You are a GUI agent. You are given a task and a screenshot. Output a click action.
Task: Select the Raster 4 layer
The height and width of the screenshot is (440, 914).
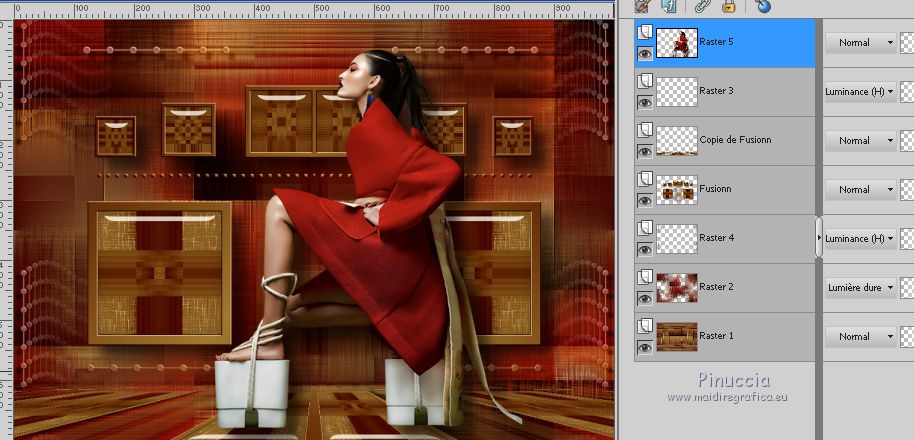716,238
